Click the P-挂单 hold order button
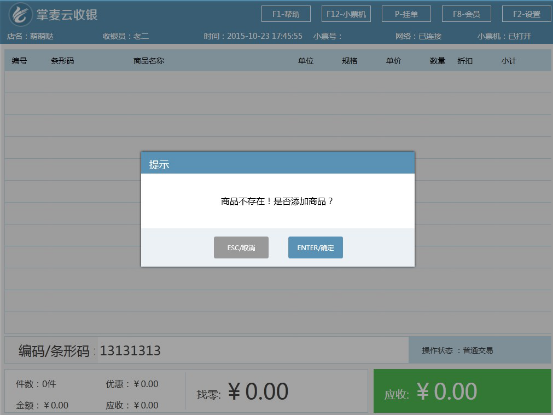This screenshot has height=415, width=554. click(x=406, y=14)
